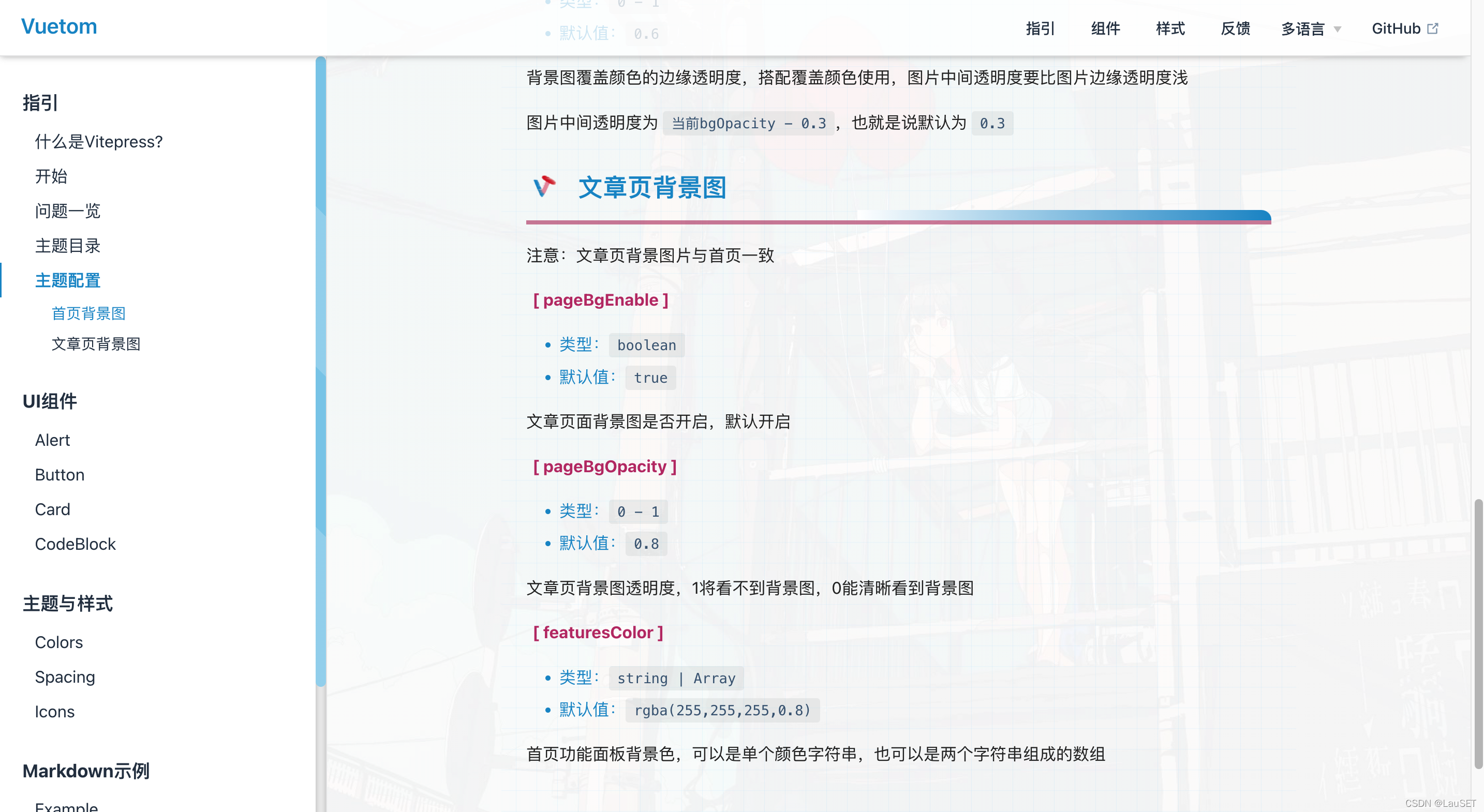Open sidebar item 问题一览
Image resolution: width=1484 pixels, height=812 pixels.
coord(67,211)
